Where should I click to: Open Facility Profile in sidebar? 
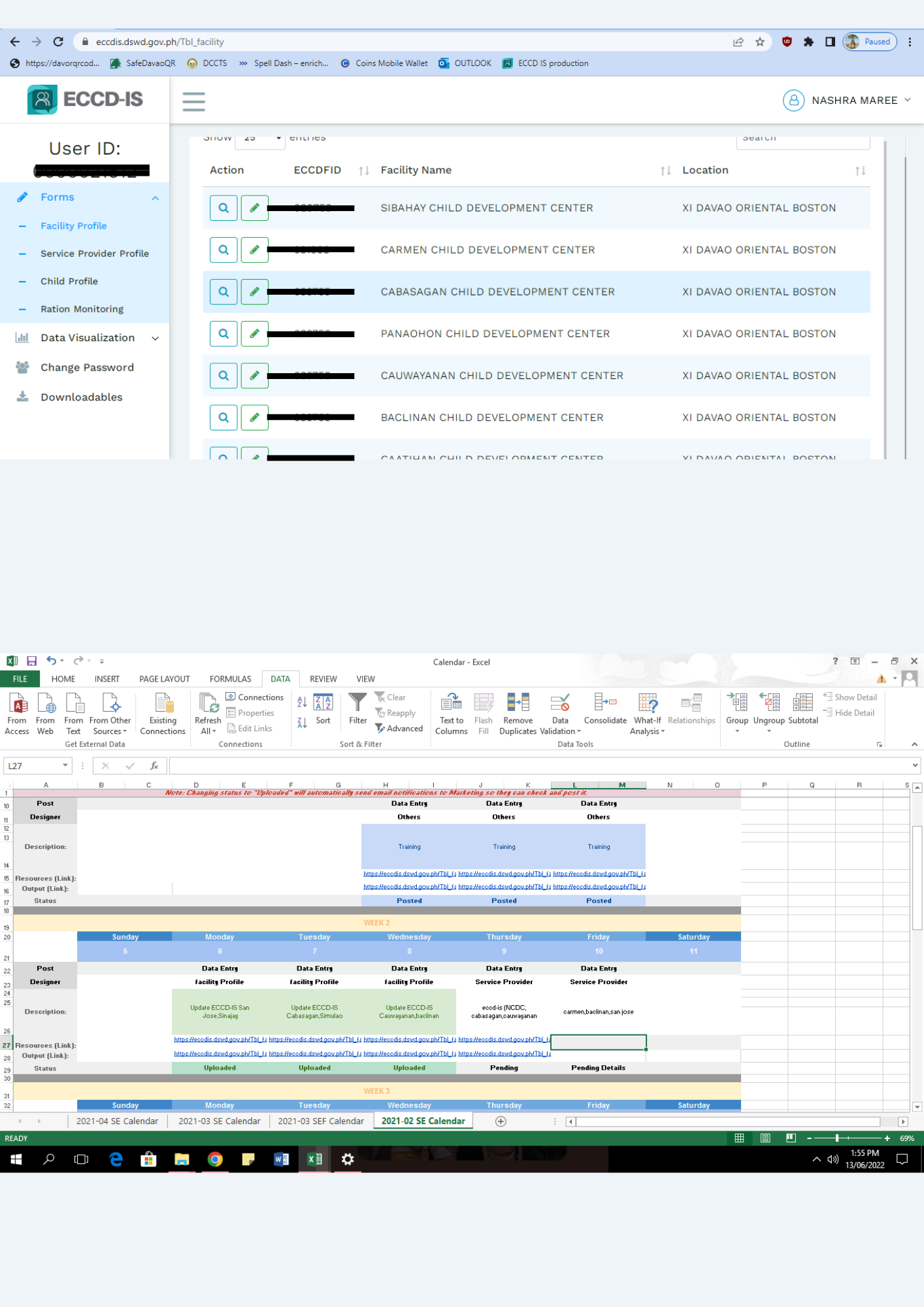click(x=74, y=226)
